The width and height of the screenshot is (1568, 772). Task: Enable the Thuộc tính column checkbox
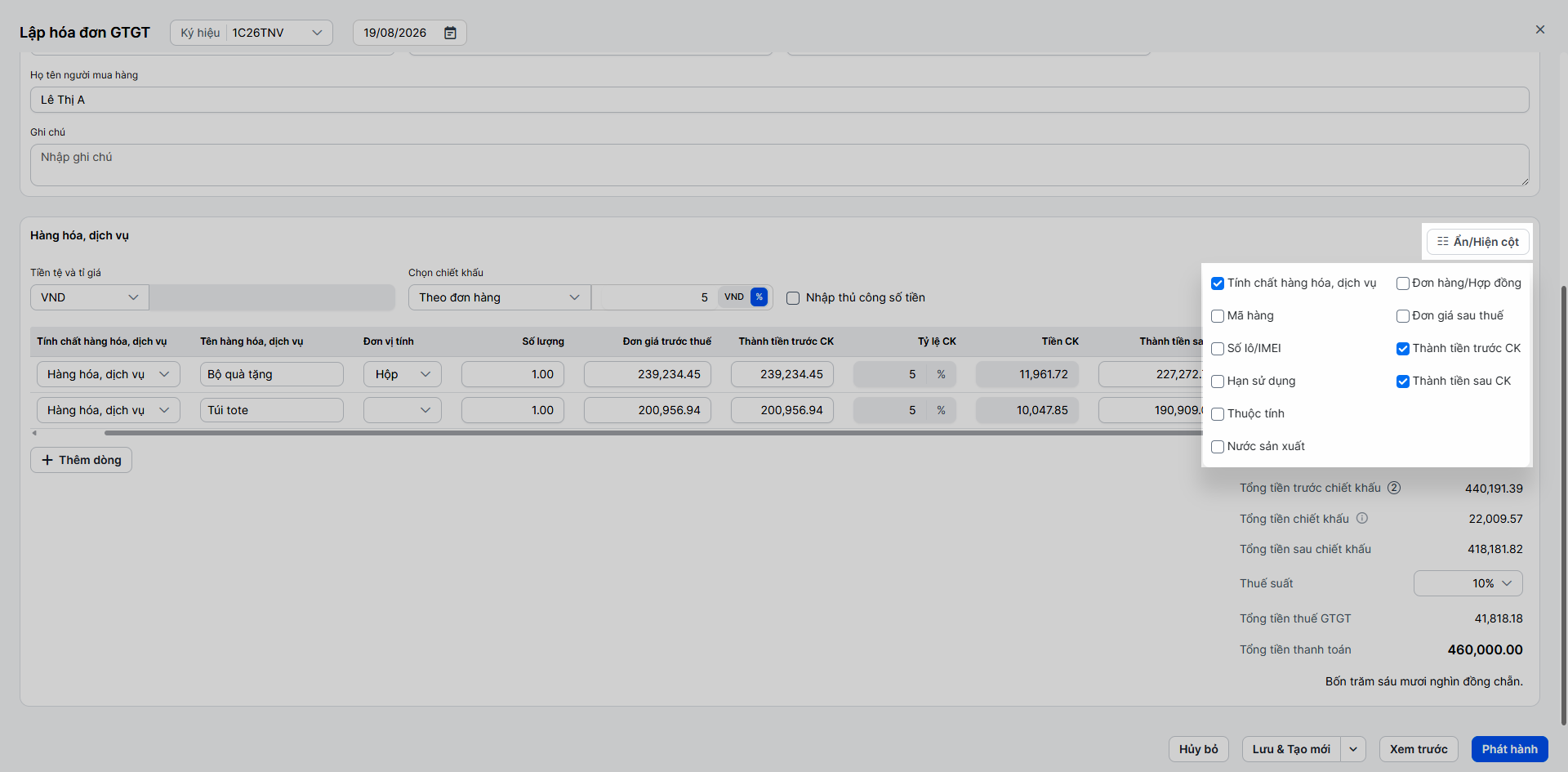tap(1218, 414)
